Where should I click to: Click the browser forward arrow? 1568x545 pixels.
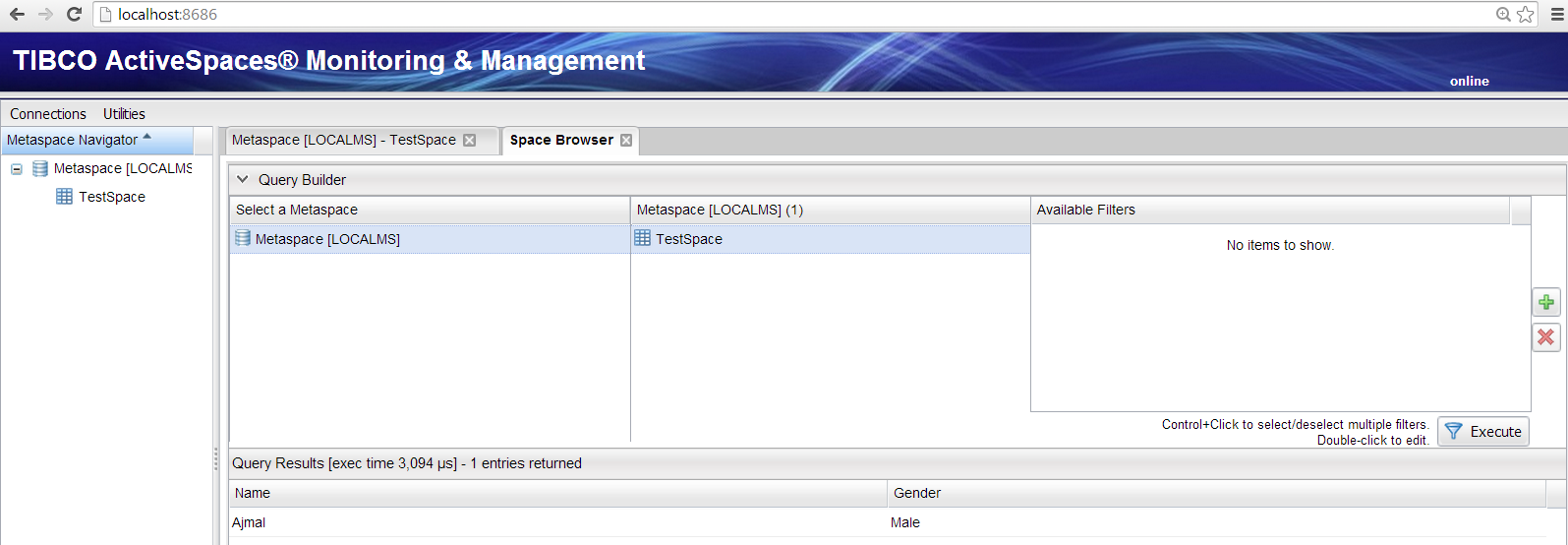coord(45,15)
